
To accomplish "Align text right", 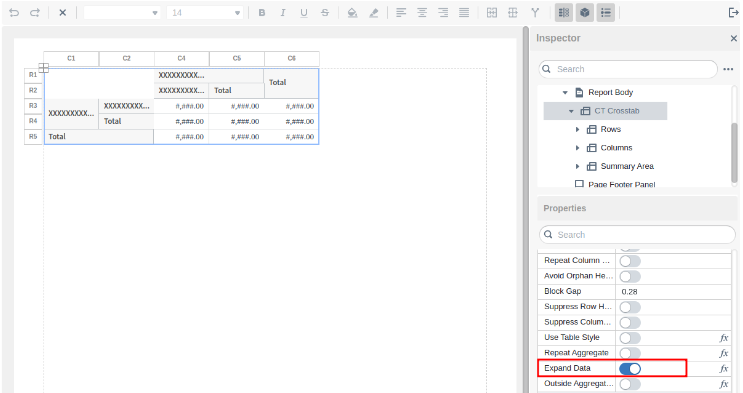I will [x=443, y=13].
